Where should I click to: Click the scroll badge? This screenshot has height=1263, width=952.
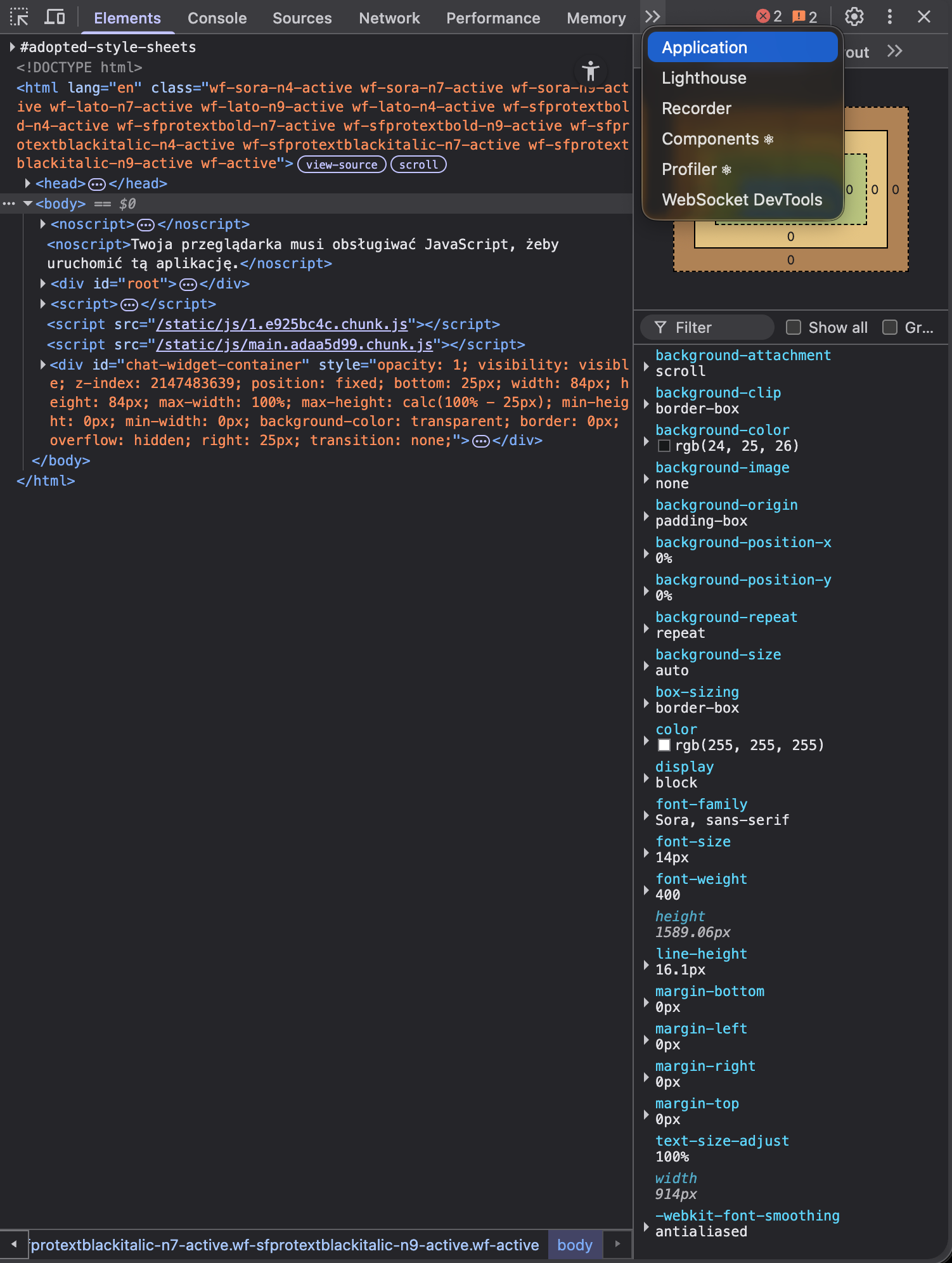coord(418,165)
